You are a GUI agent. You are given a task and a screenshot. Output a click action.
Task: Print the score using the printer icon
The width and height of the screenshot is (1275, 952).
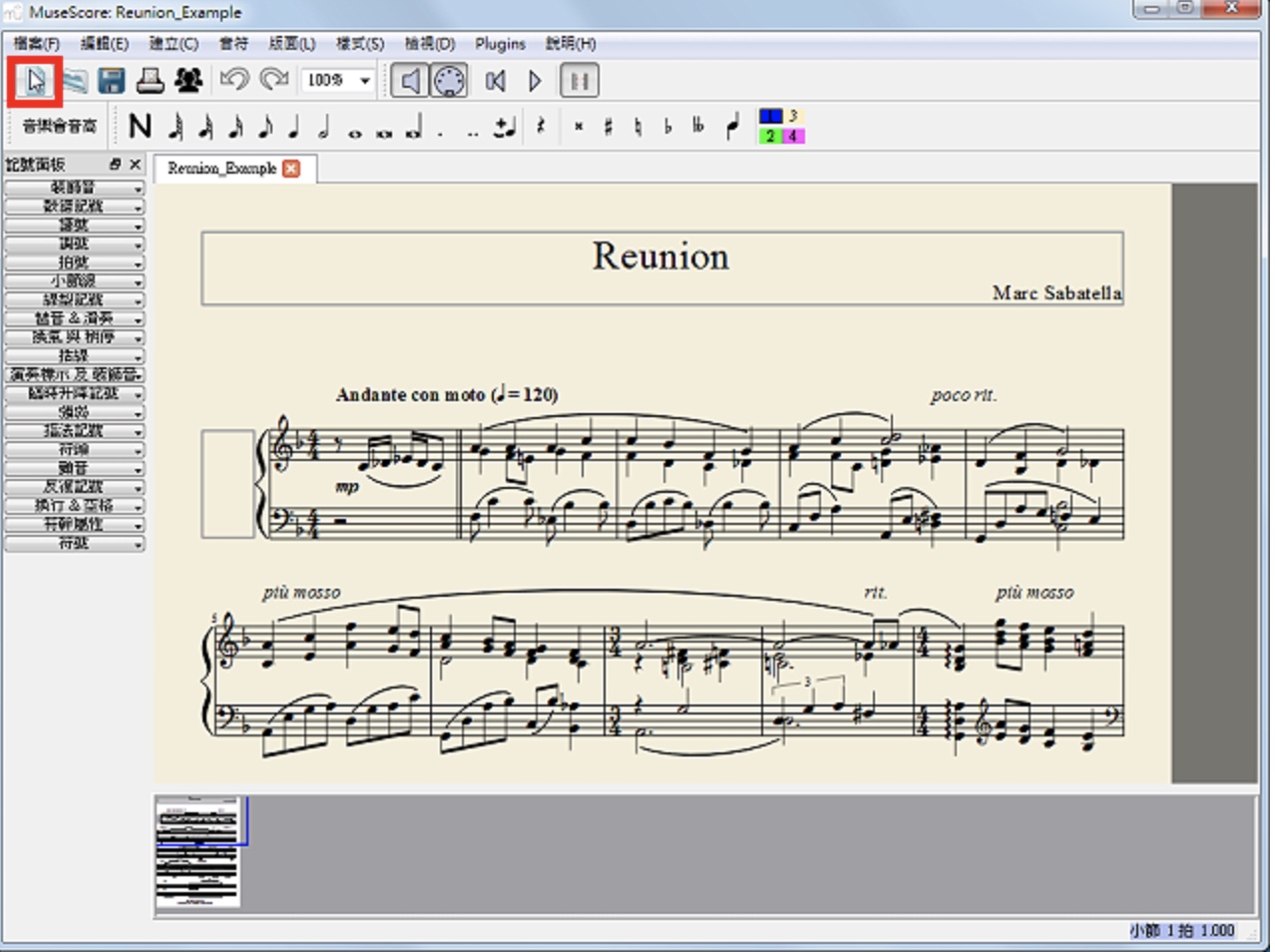tap(150, 81)
